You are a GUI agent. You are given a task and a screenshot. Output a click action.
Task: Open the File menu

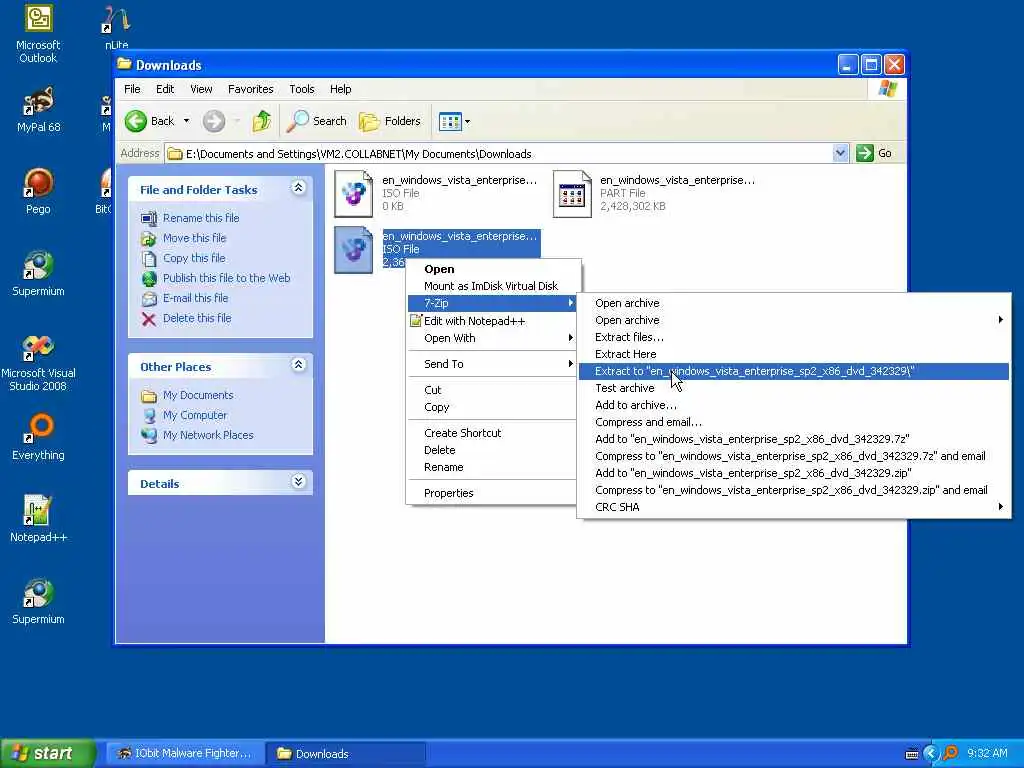click(x=132, y=89)
